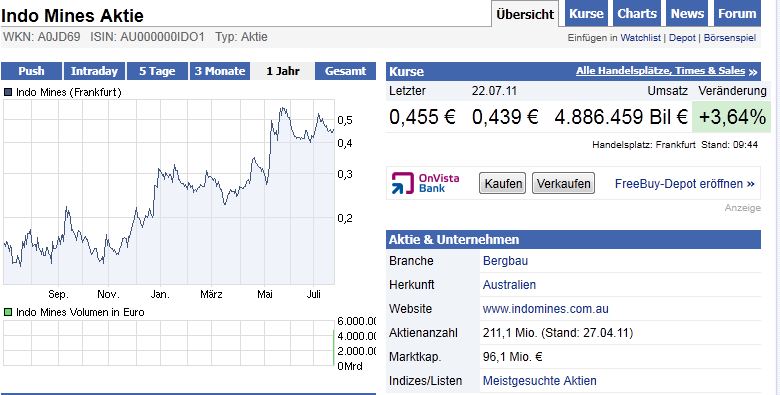Select the 3 Monate chart range
Image resolution: width=780 pixels, height=395 pixels.
pyautogui.click(x=220, y=71)
